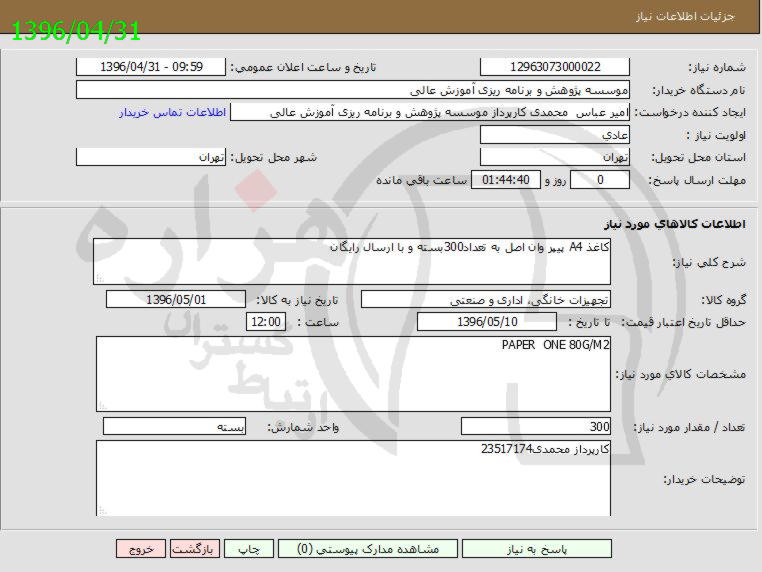The height and width of the screenshot is (572, 762).
Task: Select the general description text area 'کاغذ A4'
Action: pyautogui.click(x=352, y=261)
